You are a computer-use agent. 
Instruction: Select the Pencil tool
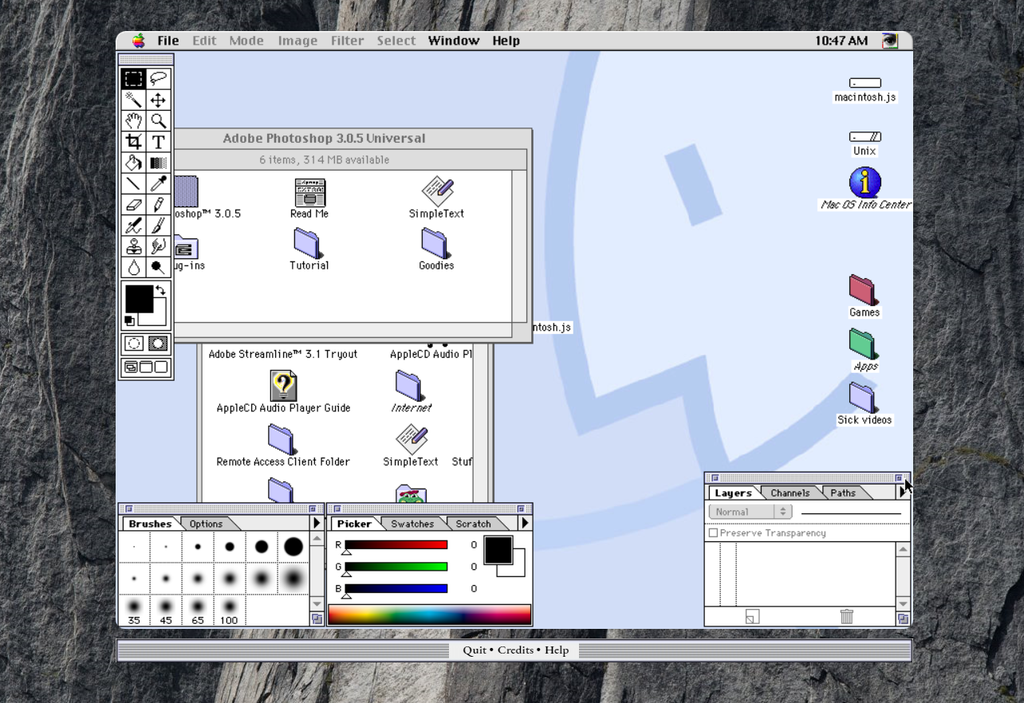[x=158, y=204]
